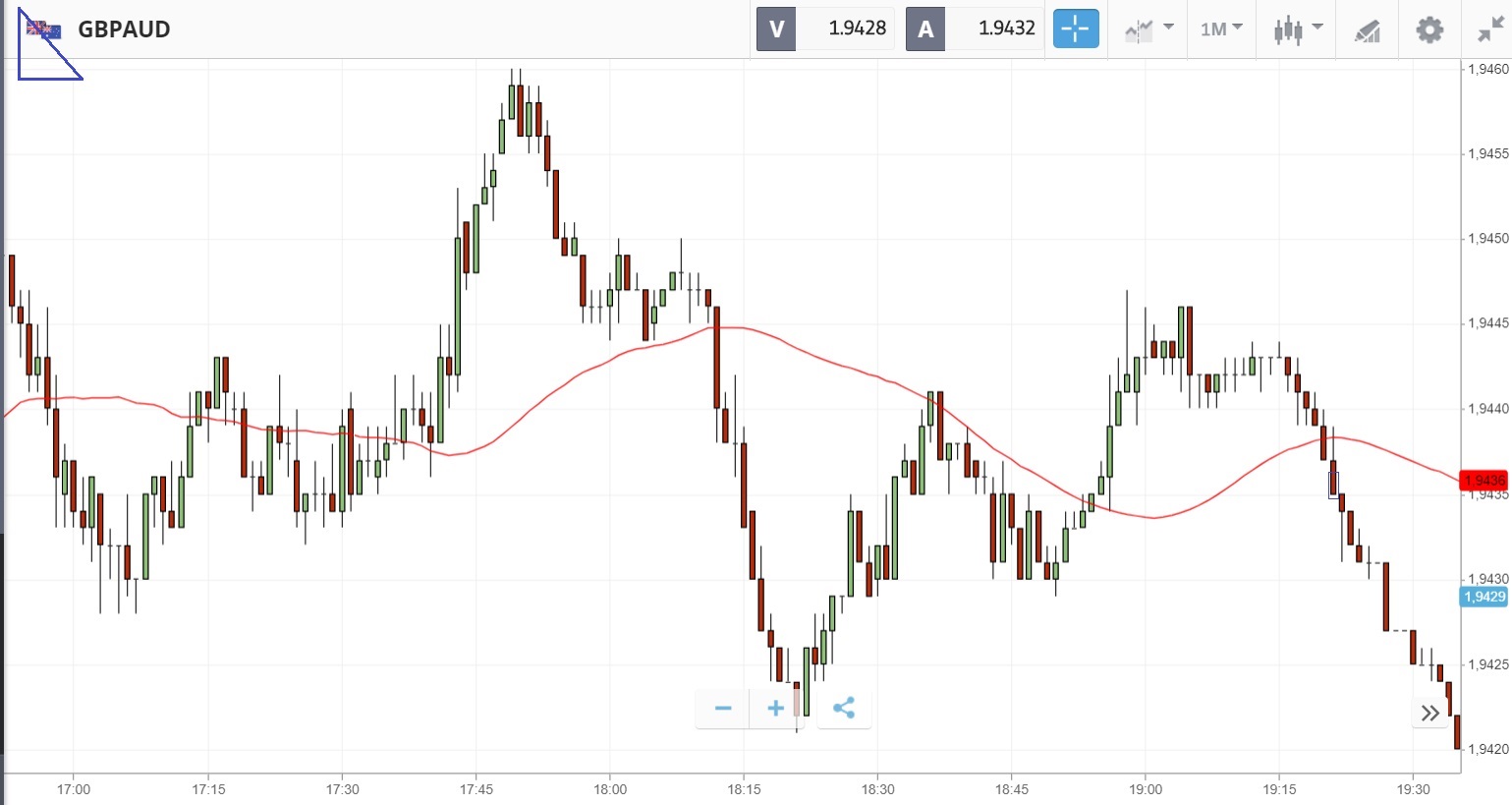Viewport: 1512px width, 805px height.
Task: Zoom out chart with minus button
Action: pyautogui.click(x=723, y=708)
